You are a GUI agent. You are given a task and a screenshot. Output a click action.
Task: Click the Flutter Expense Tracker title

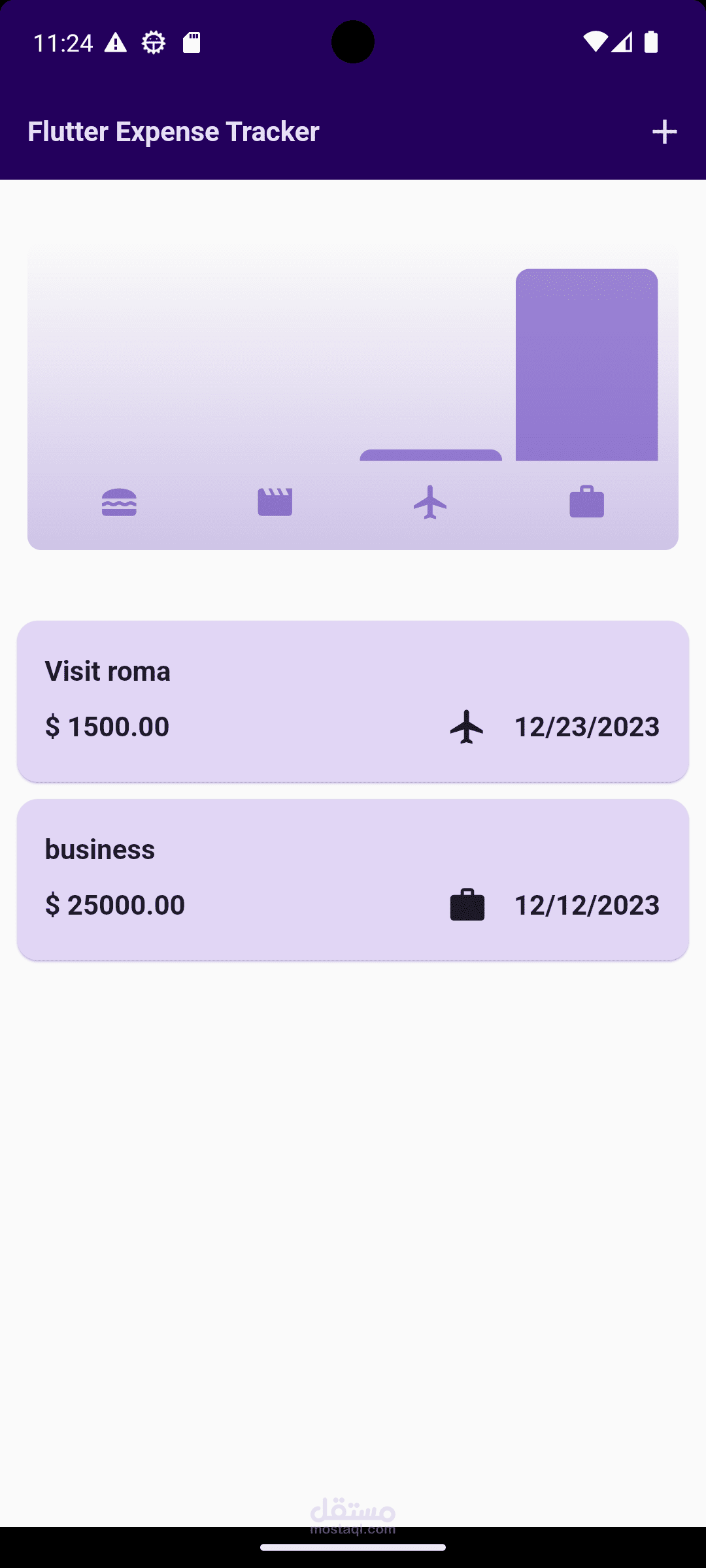(x=173, y=132)
